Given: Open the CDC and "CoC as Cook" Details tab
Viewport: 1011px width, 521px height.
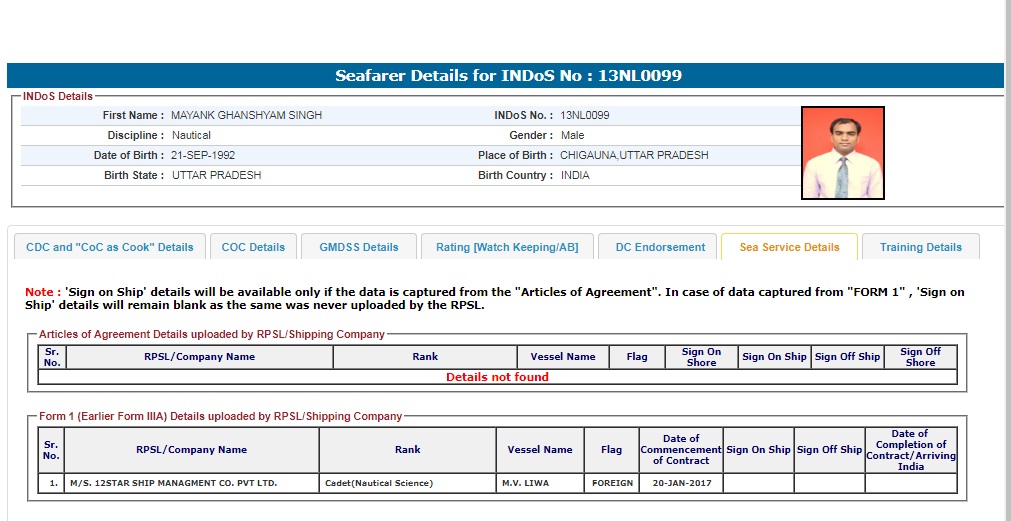Looking at the screenshot, I should click(x=110, y=247).
